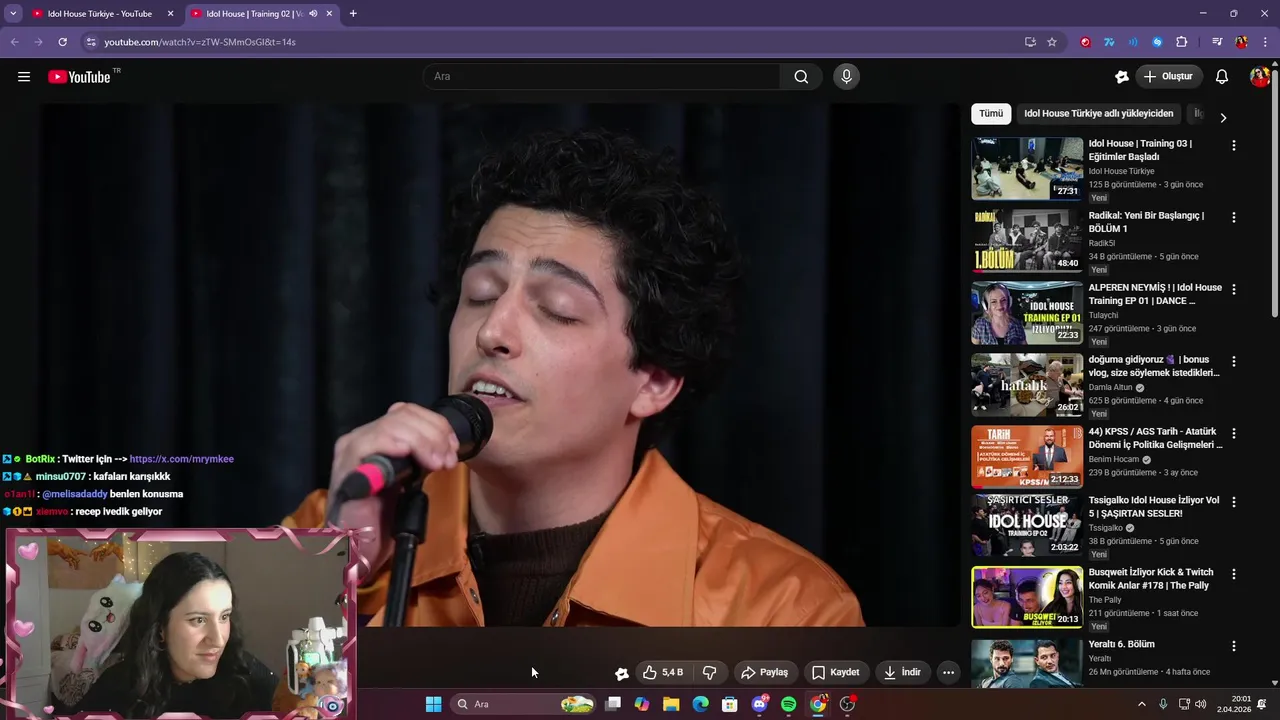Go back in browser history

(x=14, y=42)
